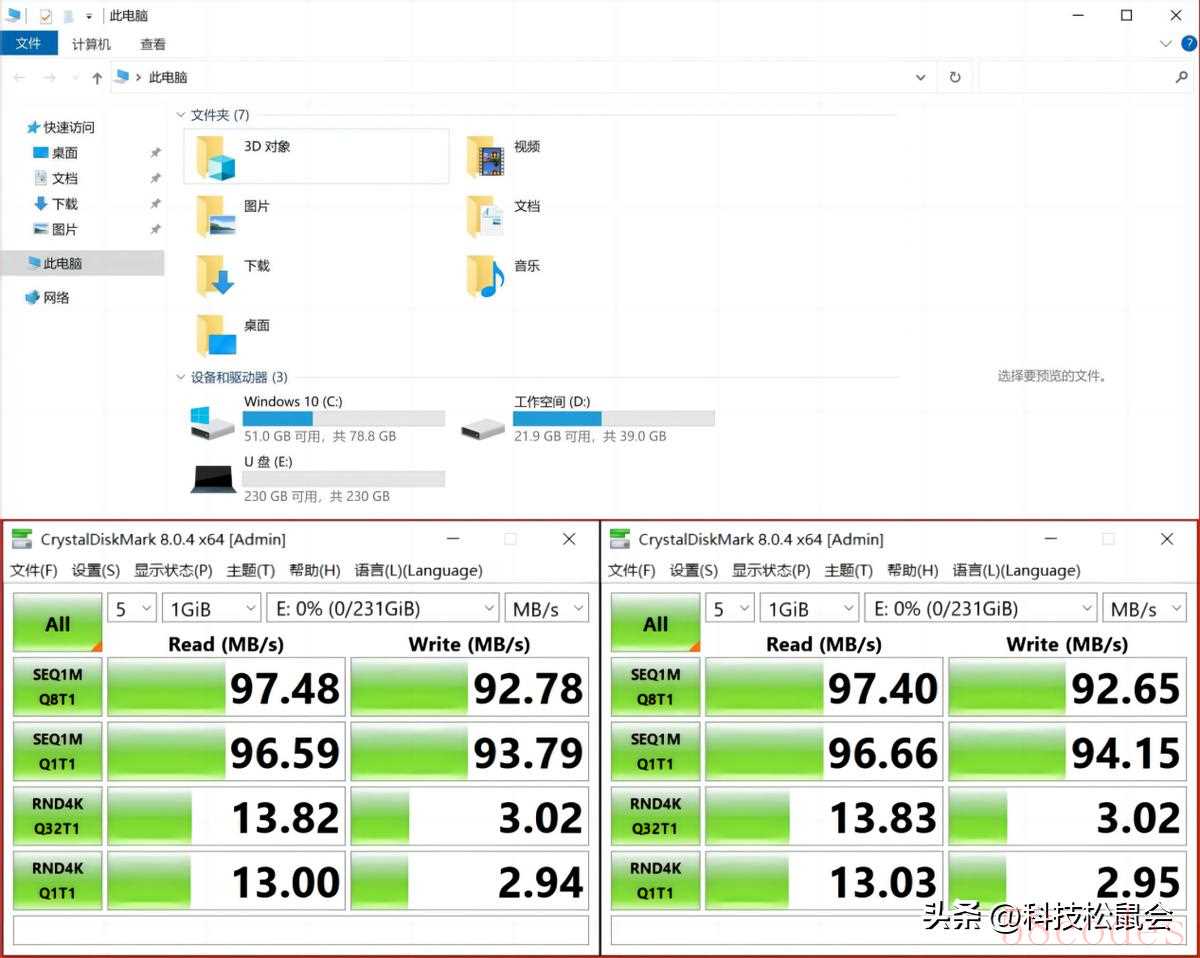This screenshot has width=1200, height=958.
Task: Select the U 盘 (E:) drive
Action: tap(317, 478)
